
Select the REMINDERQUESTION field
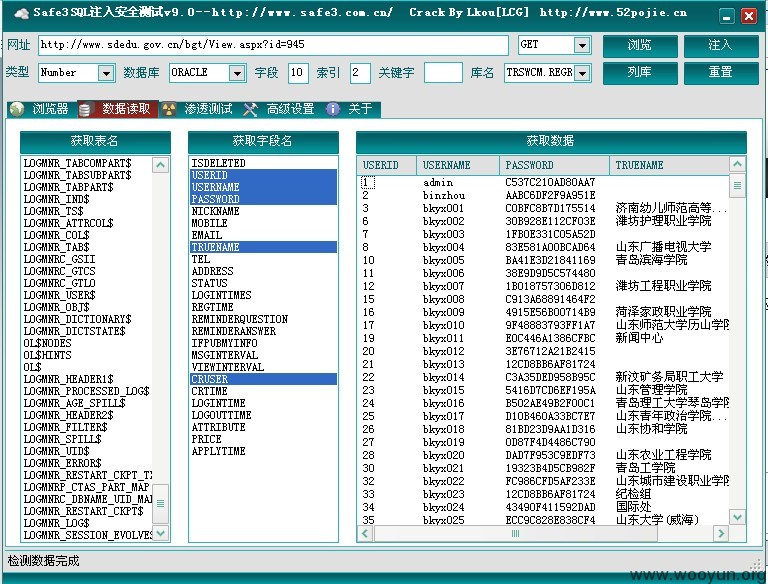pyautogui.click(x=264, y=319)
